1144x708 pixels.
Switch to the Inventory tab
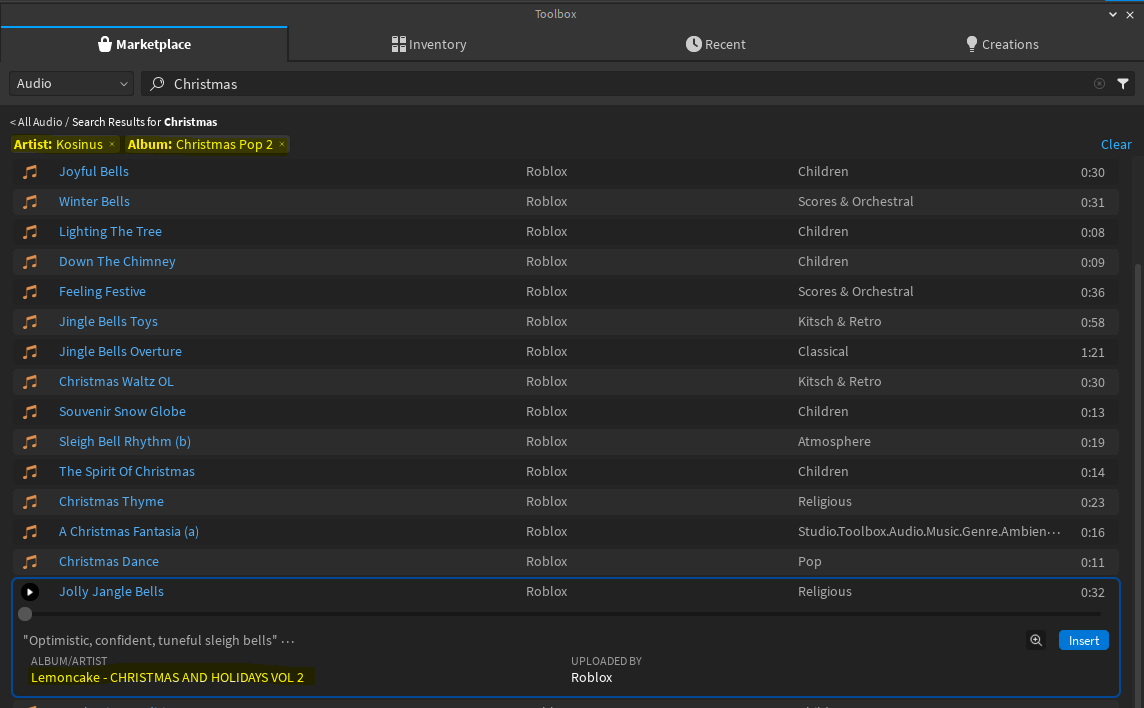click(x=429, y=44)
